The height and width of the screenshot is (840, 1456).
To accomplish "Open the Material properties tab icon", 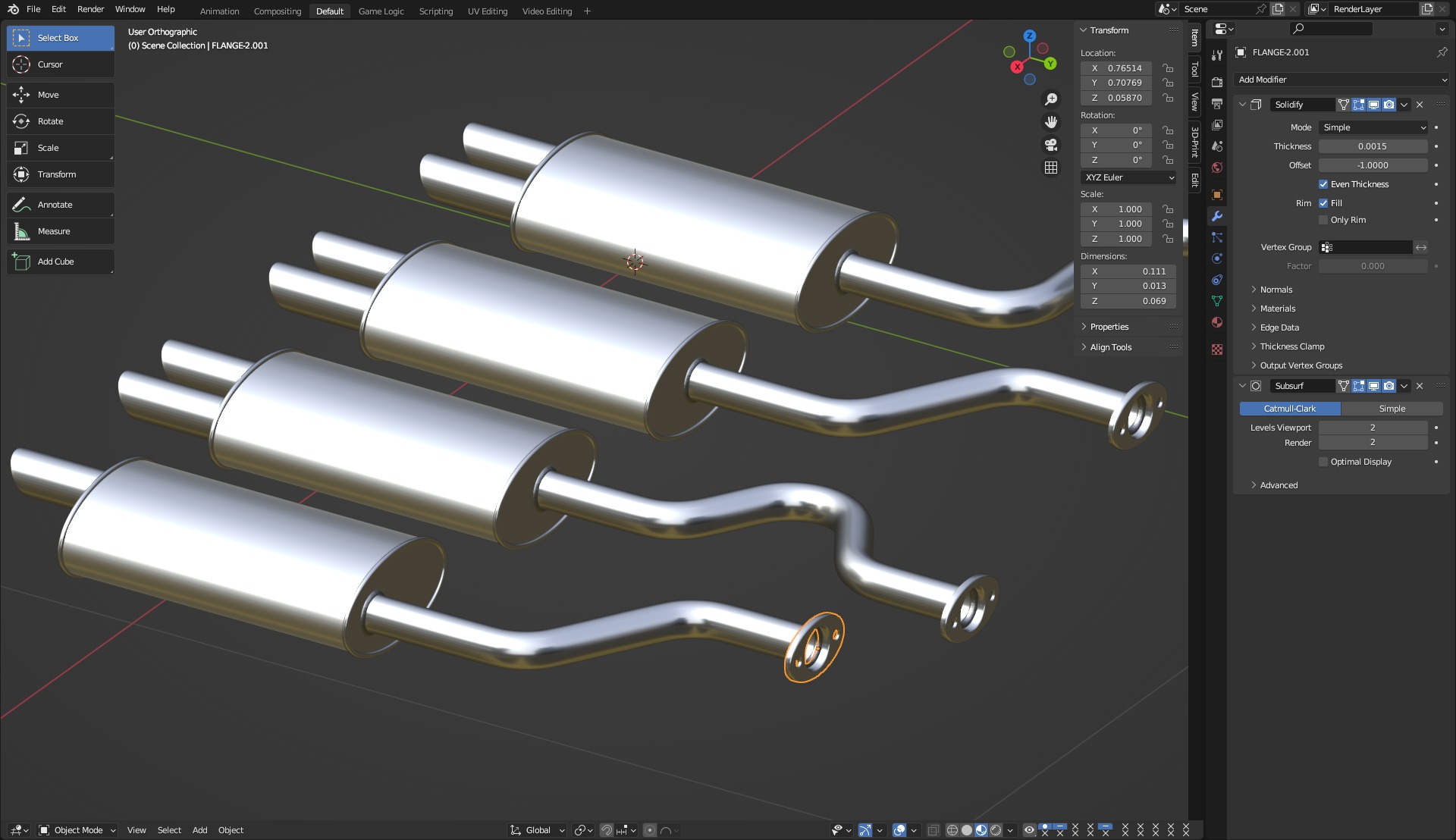I will pos(1217,322).
